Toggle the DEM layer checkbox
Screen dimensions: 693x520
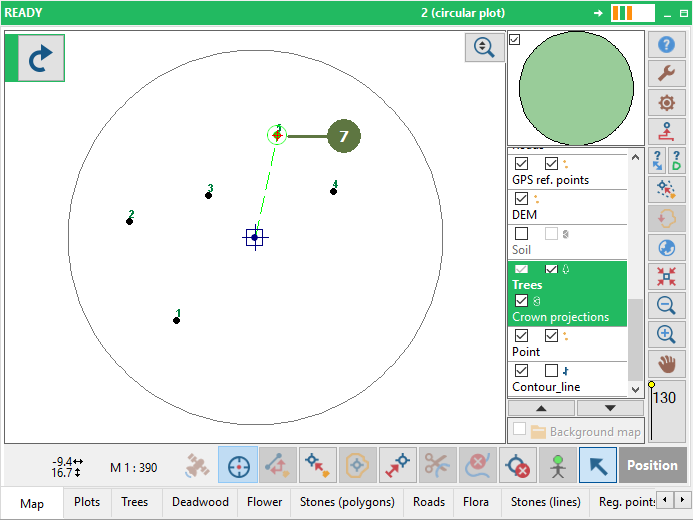pyautogui.click(x=522, y=198)
